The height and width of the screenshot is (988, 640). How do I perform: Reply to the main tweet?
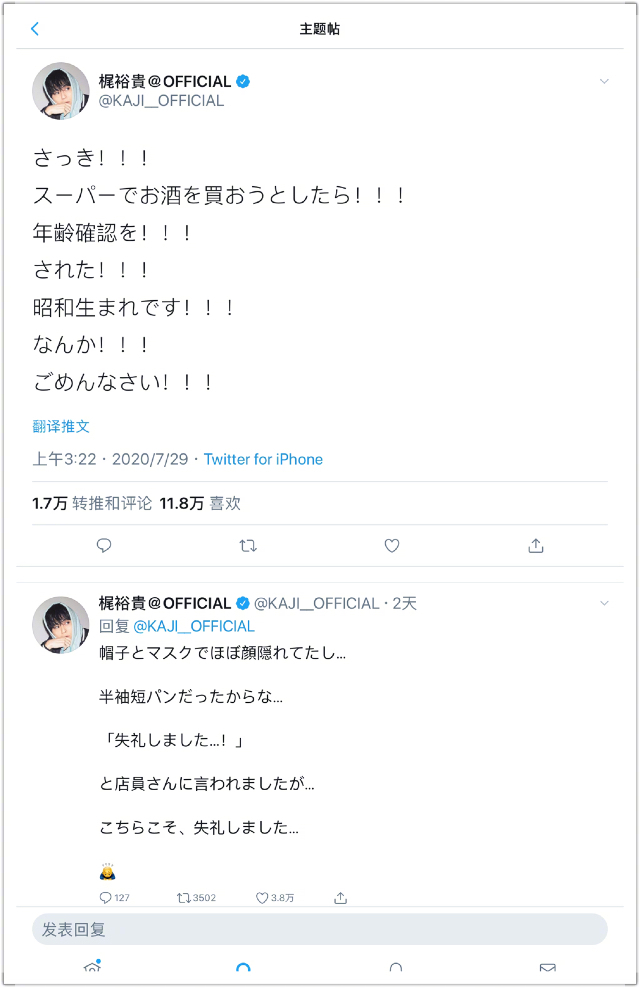coord(104,545)
